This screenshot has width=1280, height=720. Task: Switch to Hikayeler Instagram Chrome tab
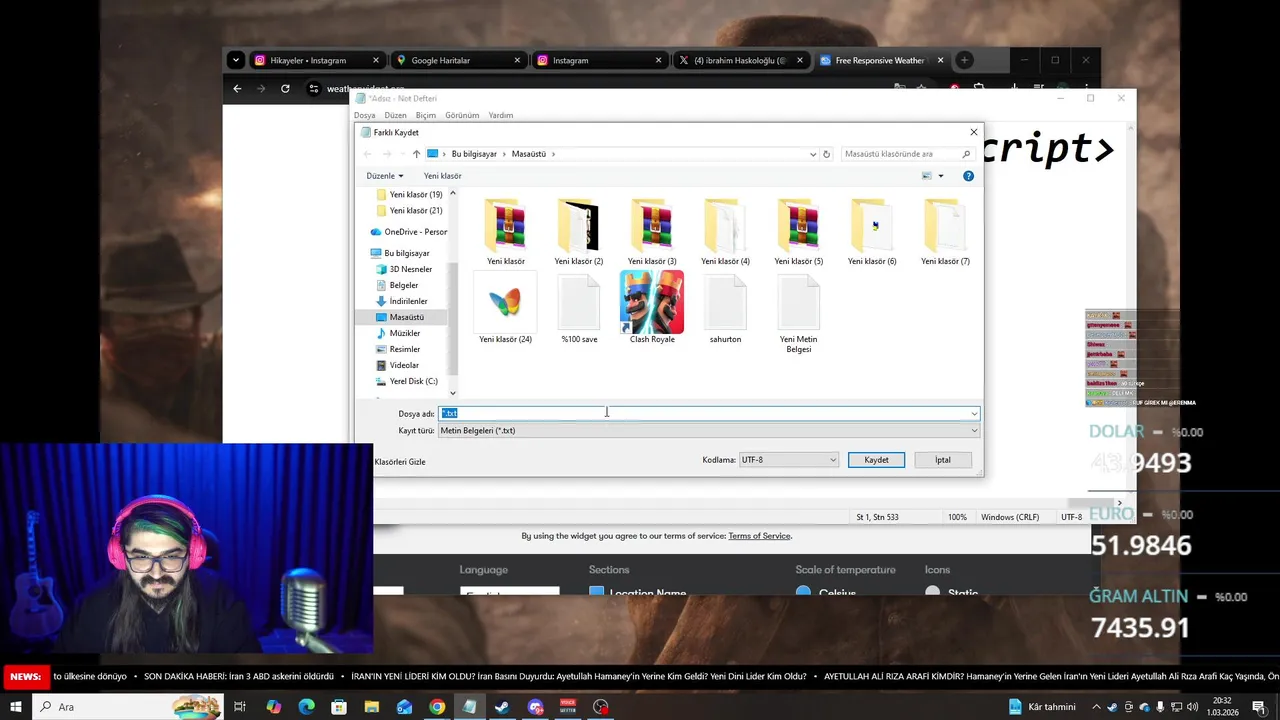coord(316,60)
